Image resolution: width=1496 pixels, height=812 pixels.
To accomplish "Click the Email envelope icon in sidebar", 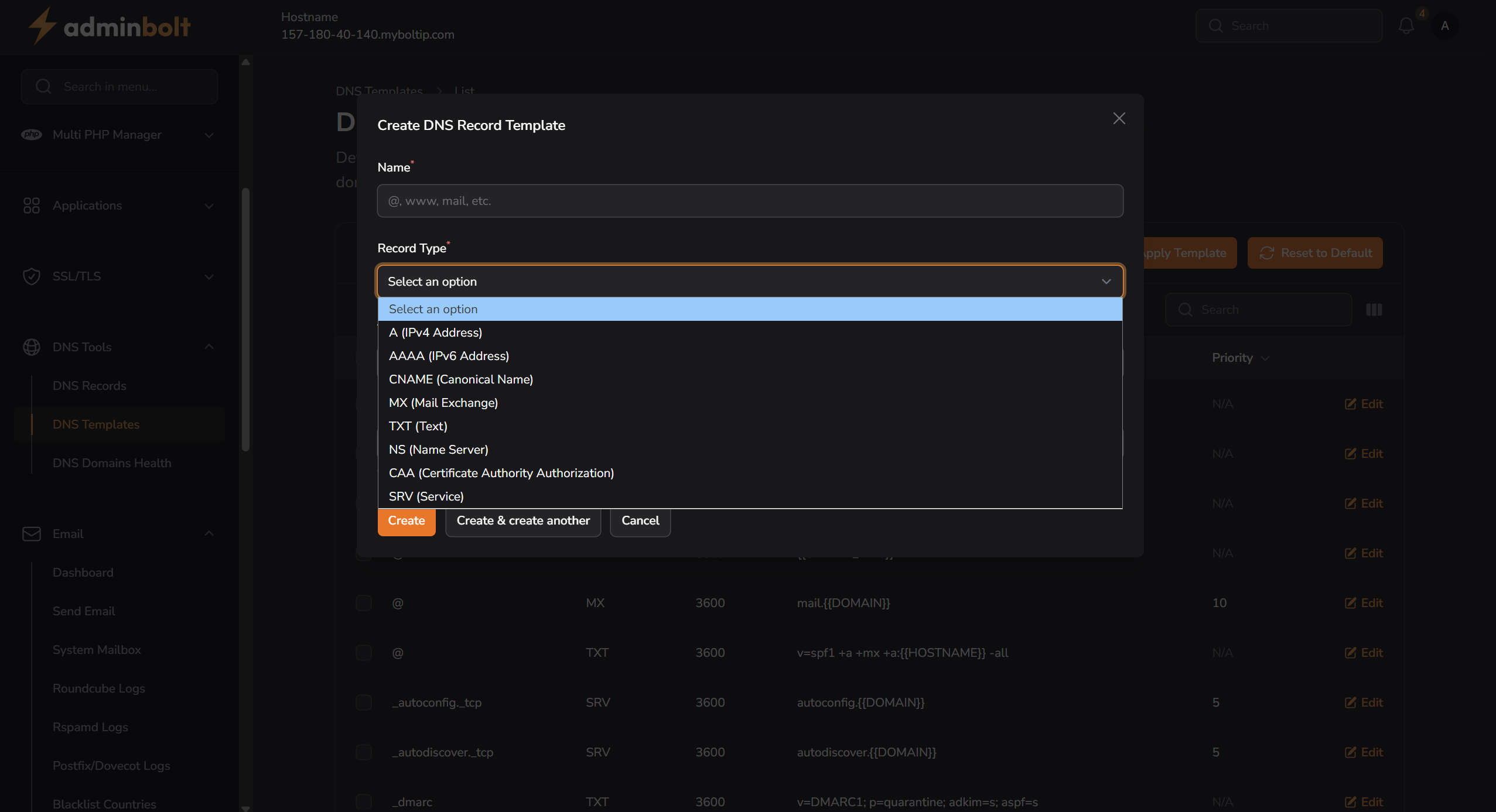I will point(32,533).
